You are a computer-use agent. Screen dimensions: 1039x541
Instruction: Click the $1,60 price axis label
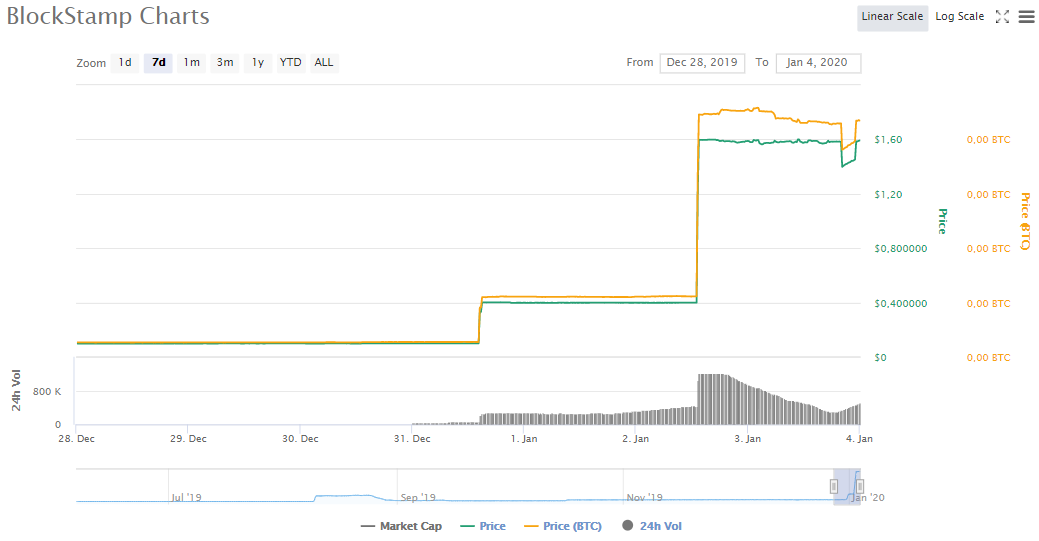(888, 140)
